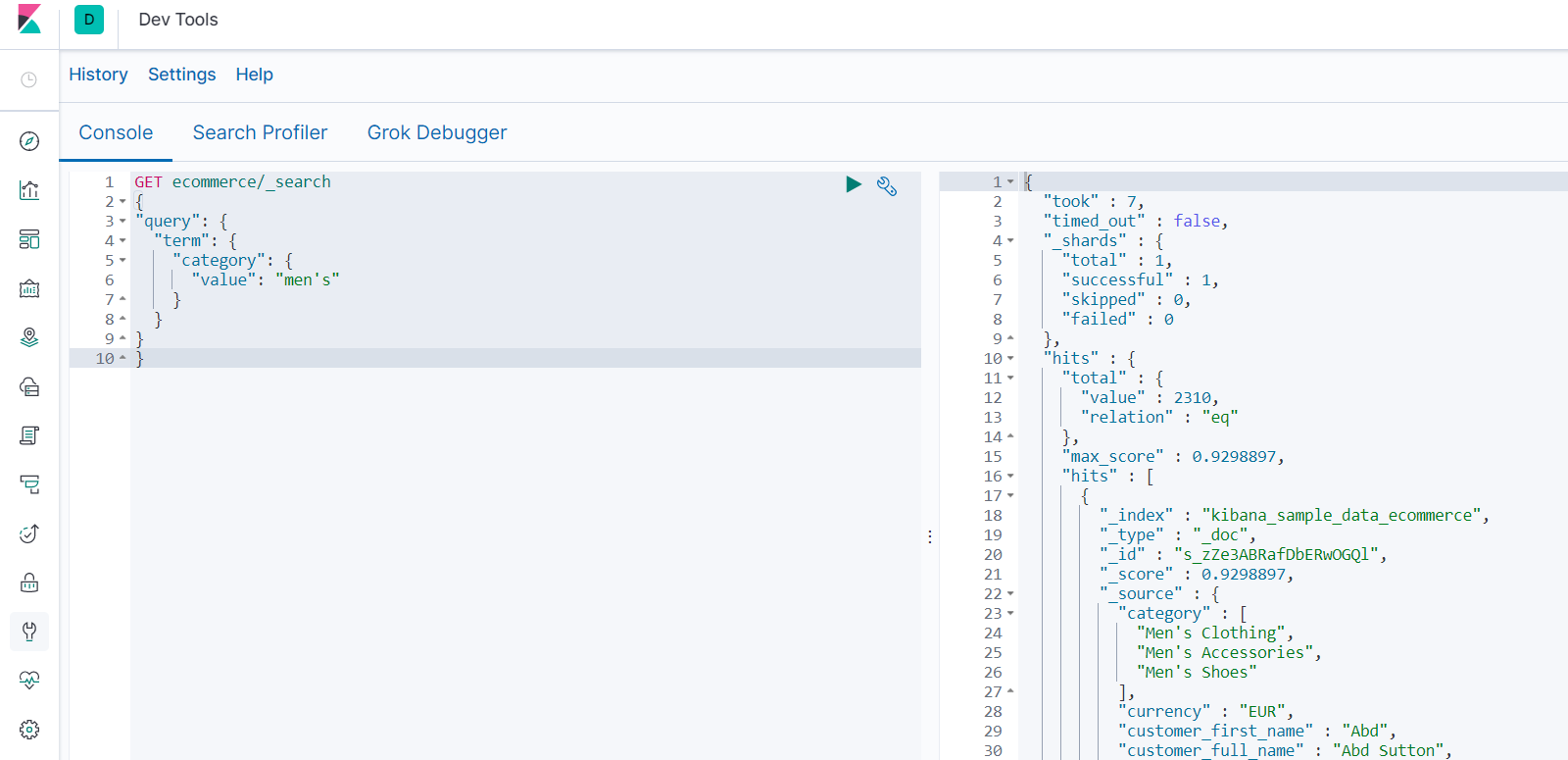Open Management gear icon
This screenshot has height=760, width=1568.
29,730
